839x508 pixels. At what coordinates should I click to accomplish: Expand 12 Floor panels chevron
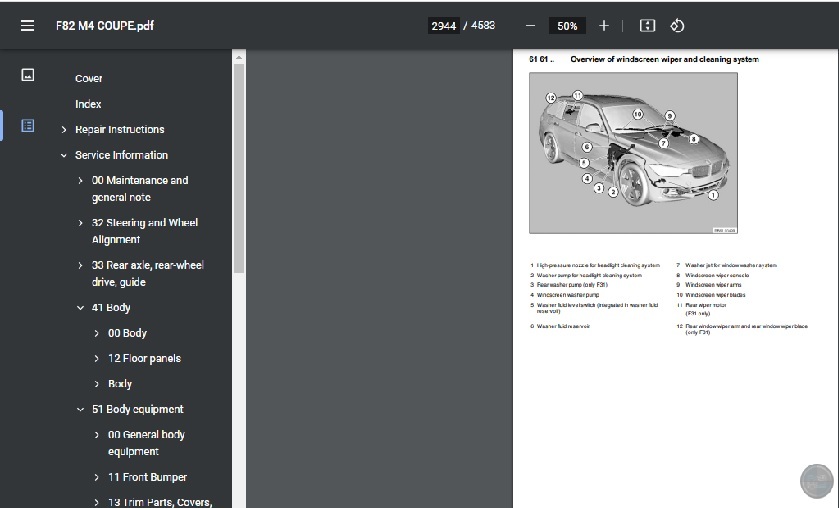point(96,359)
